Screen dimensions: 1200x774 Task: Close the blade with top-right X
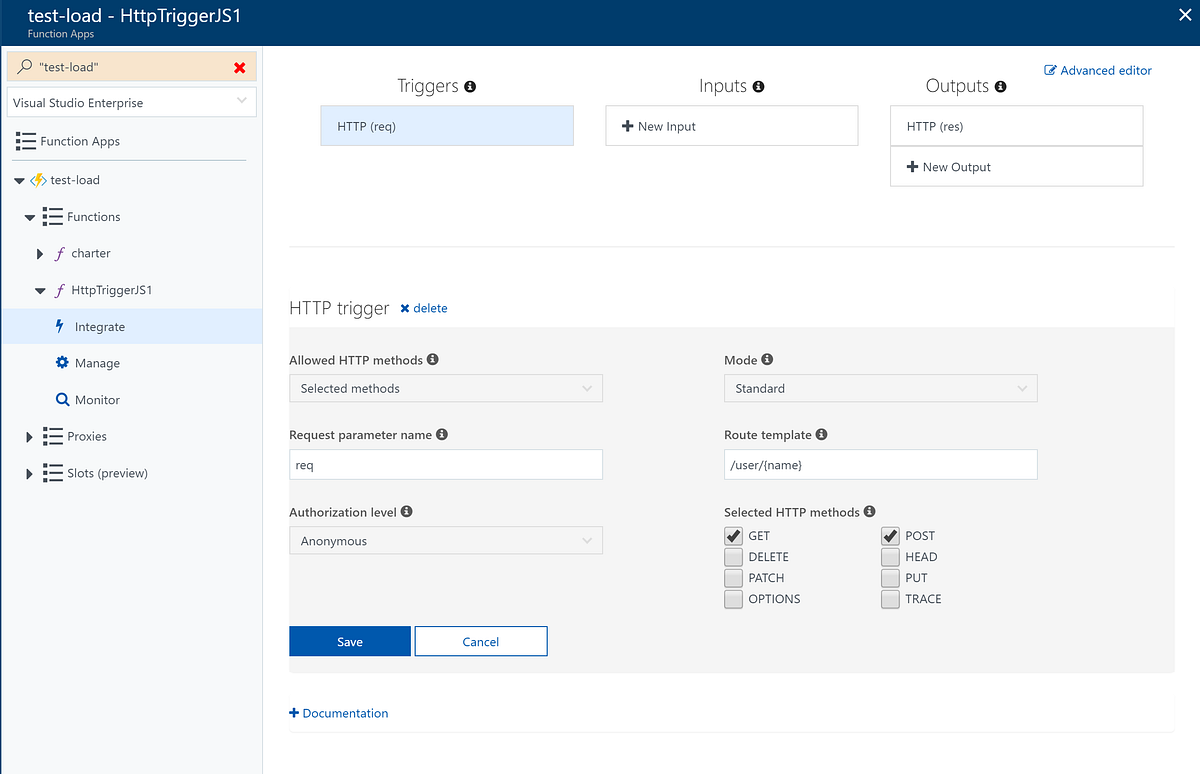click(x=1186, y=13)
